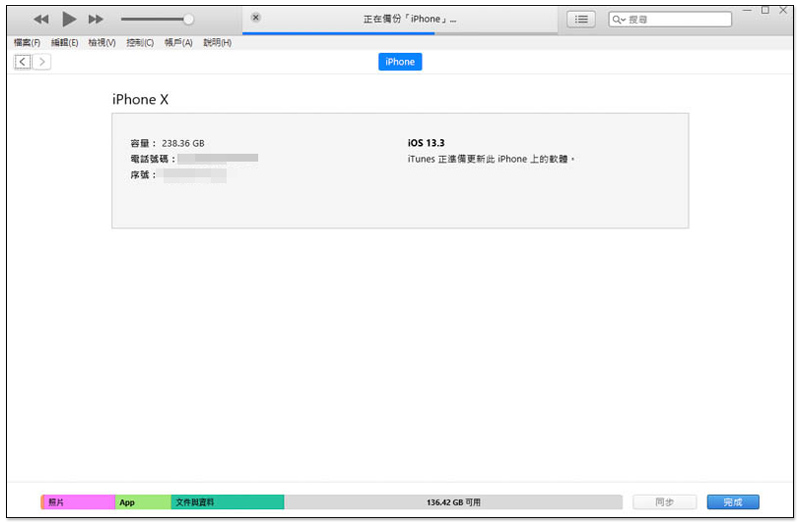The width and height of the screenshot is (800, 524).
Task: Click the 正在備份 iPhone status text
Action: point(410,19)
